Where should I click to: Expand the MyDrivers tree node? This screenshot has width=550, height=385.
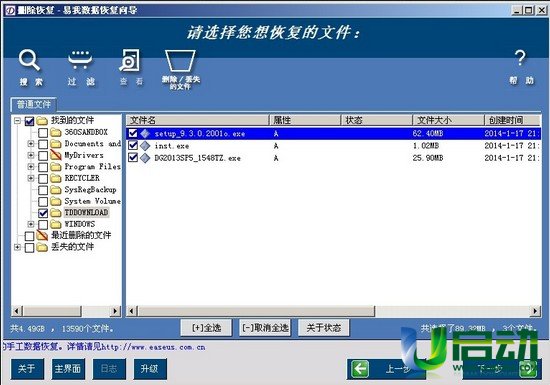point(31,155)
